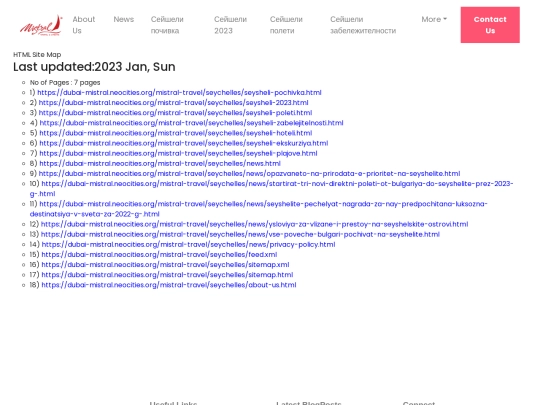The width and height of the screenshot is (540, 405).
Task: Open the privacy-policy.html link
Action: click(x=188, y=245)
